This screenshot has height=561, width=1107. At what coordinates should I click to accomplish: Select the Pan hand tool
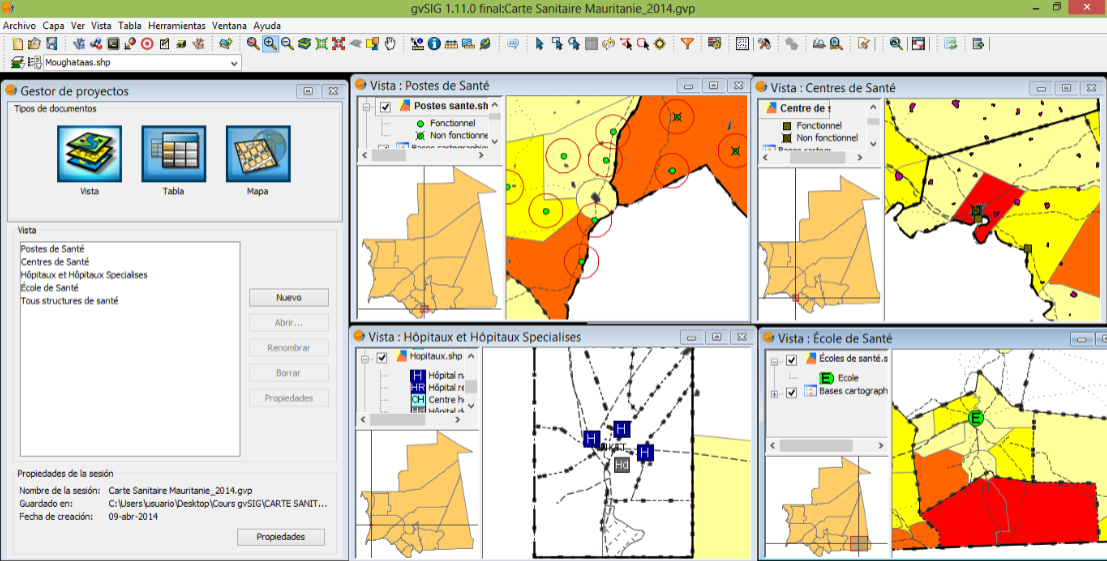tap(390, 44)
